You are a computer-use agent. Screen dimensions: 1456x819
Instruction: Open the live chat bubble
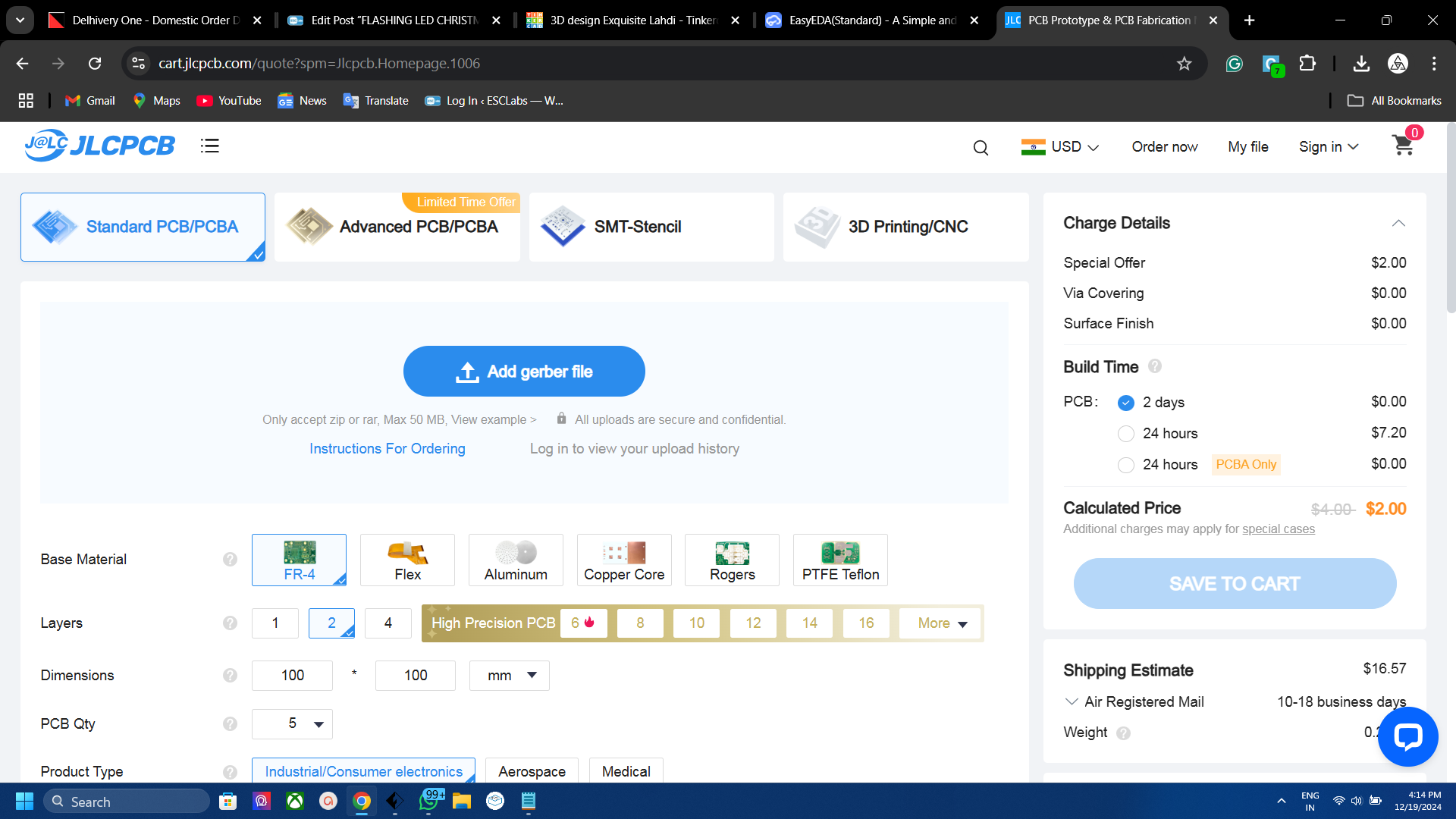pos(1407,736)
